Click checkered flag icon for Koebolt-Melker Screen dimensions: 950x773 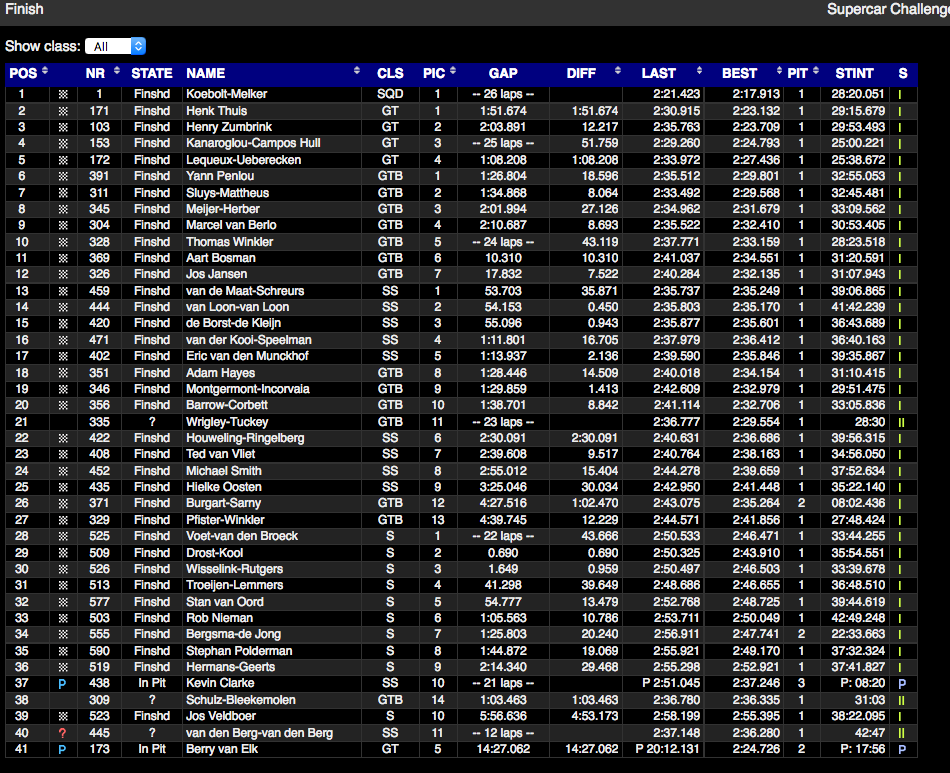pos(64,94)
